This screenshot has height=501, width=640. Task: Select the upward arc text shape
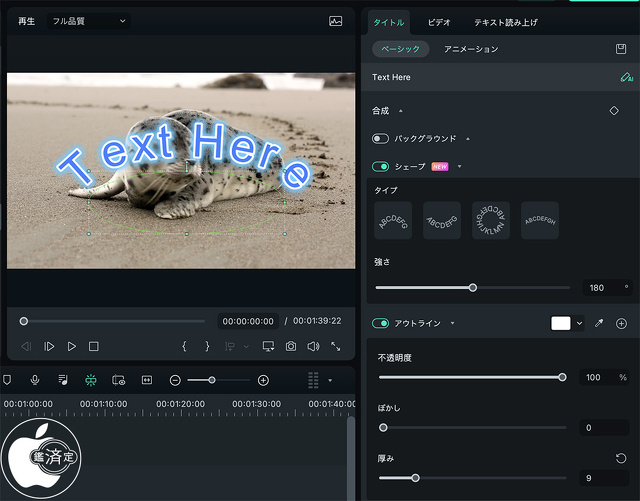point(393,220)
